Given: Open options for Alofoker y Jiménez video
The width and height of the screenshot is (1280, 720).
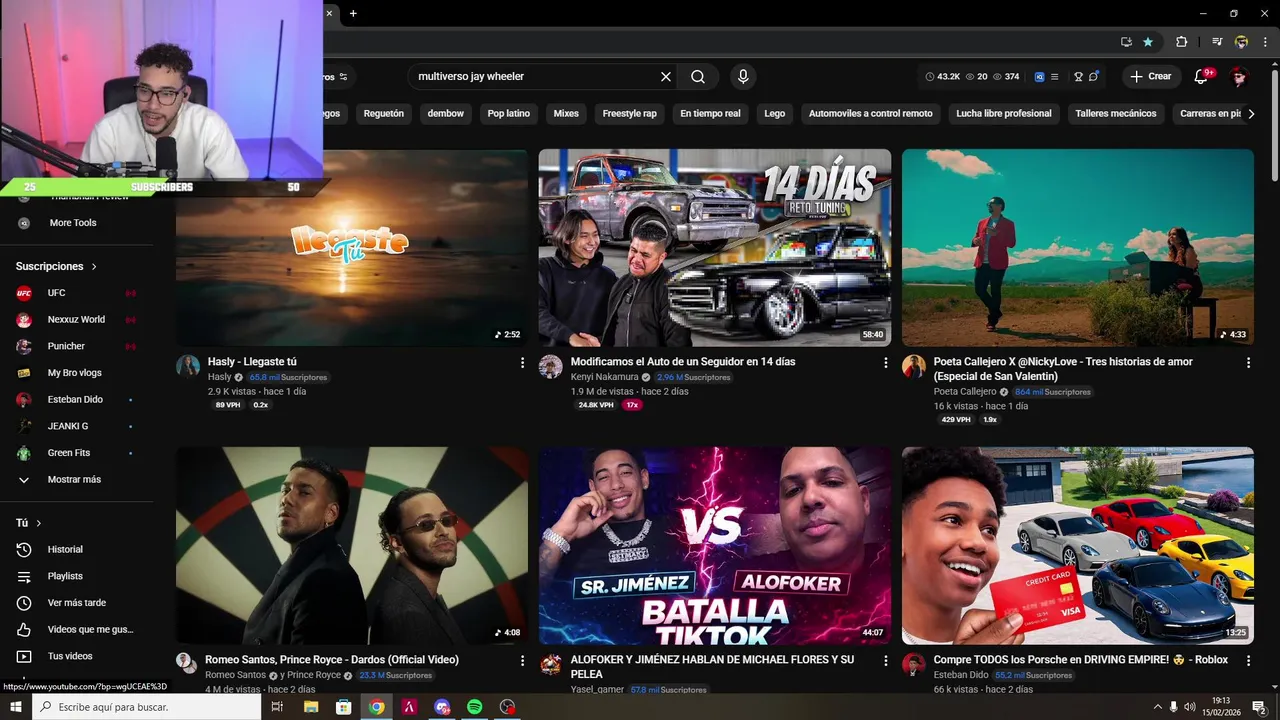Looking at the screenshot, I should click(x=885, y=660).
